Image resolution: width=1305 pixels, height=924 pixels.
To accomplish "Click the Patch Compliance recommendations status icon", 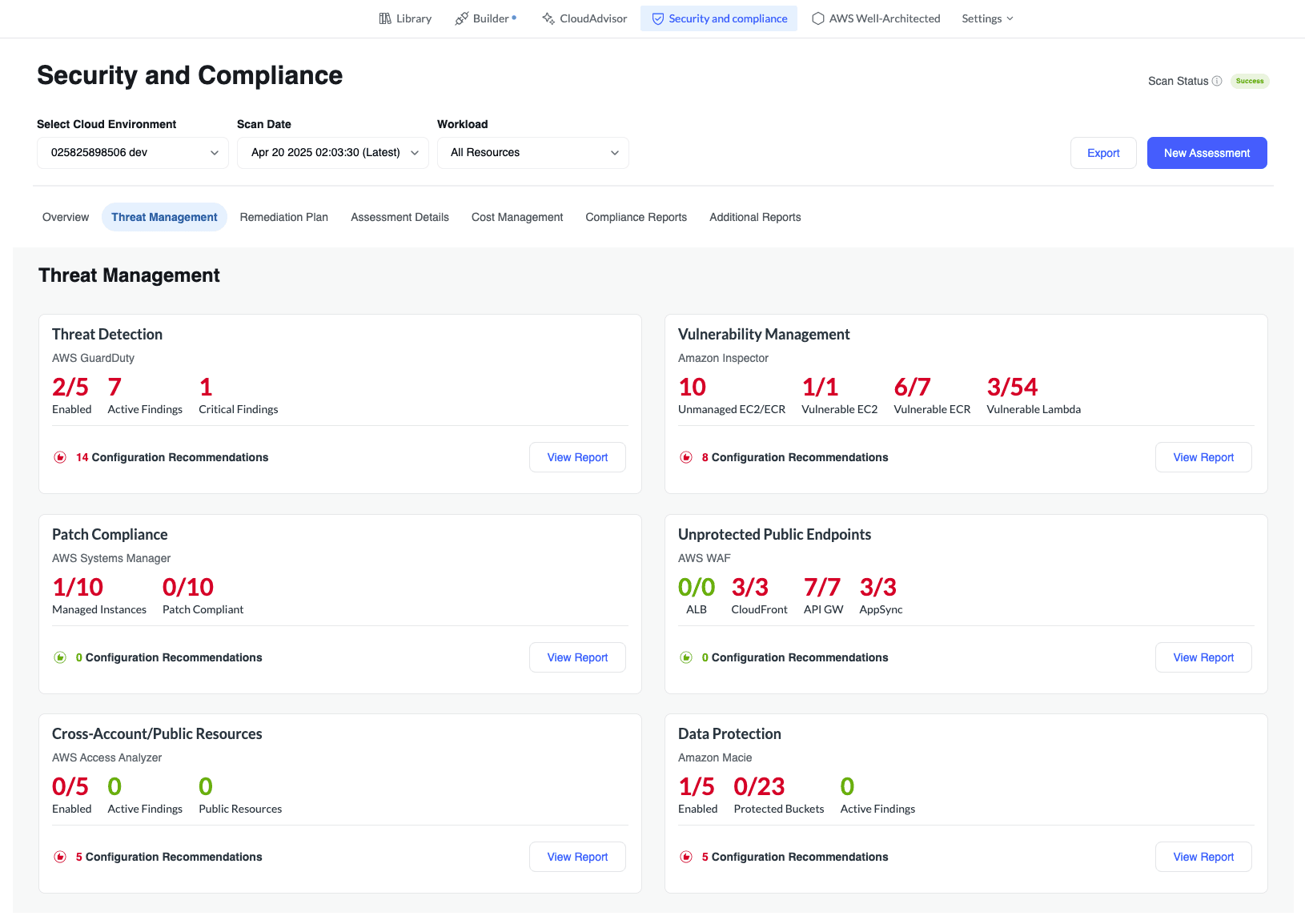I will (x=60, y=657).
